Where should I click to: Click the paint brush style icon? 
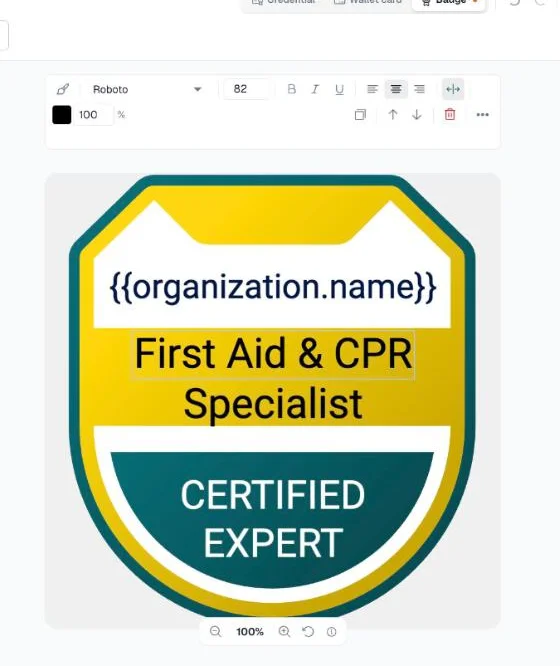(x=62, y=89)
